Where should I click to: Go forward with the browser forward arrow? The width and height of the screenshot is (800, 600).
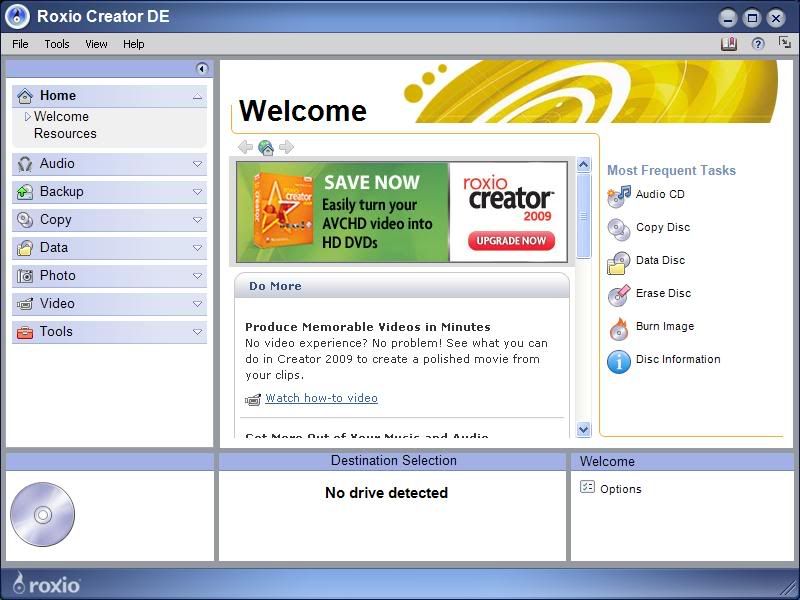click(287, 147)
